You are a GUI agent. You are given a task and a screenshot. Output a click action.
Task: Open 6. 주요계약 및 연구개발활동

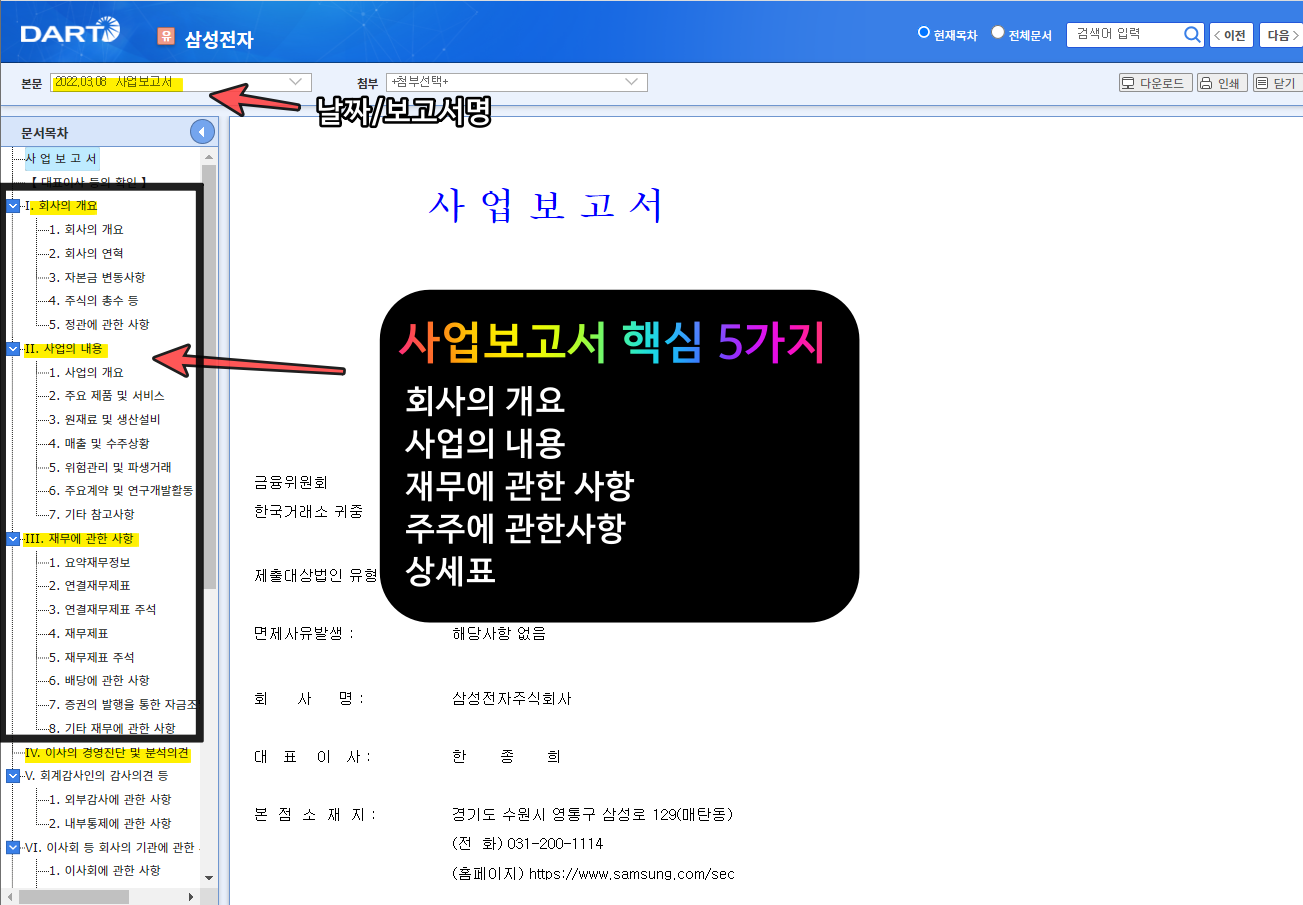pyautogui.click(x=121, y=491)
